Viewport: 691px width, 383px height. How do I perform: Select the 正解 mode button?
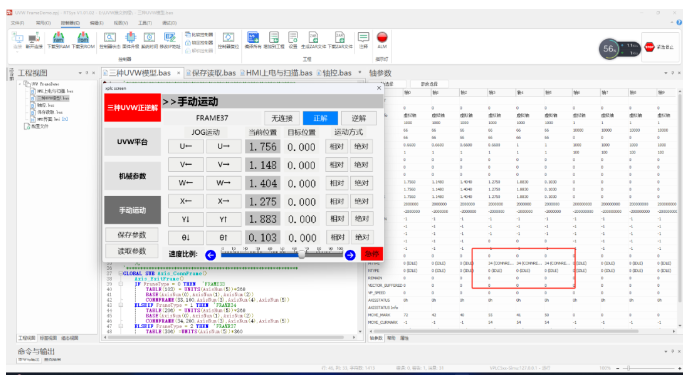tap(320, 118)
